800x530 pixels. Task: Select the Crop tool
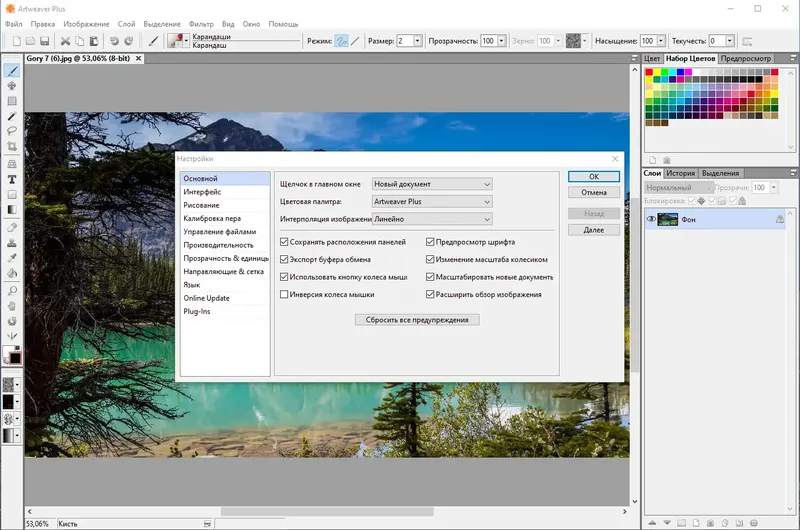point(12,146)
